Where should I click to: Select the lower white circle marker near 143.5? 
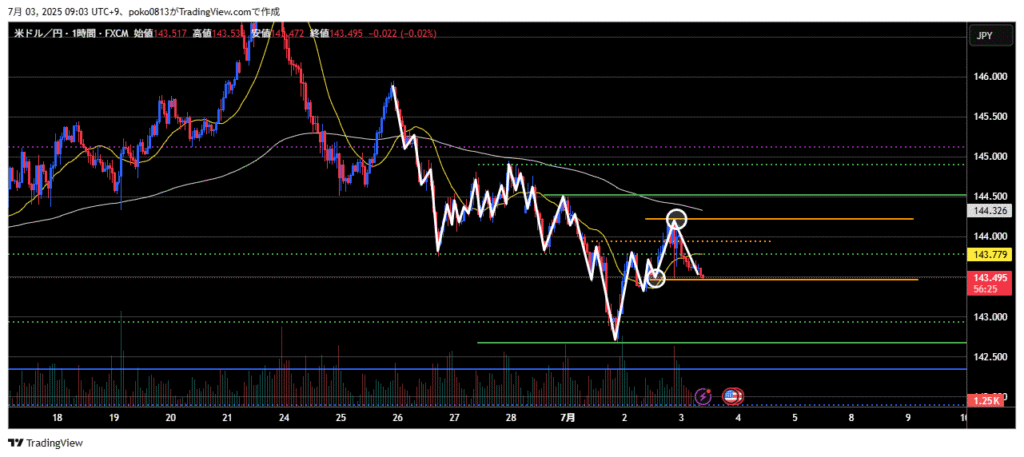656,278
